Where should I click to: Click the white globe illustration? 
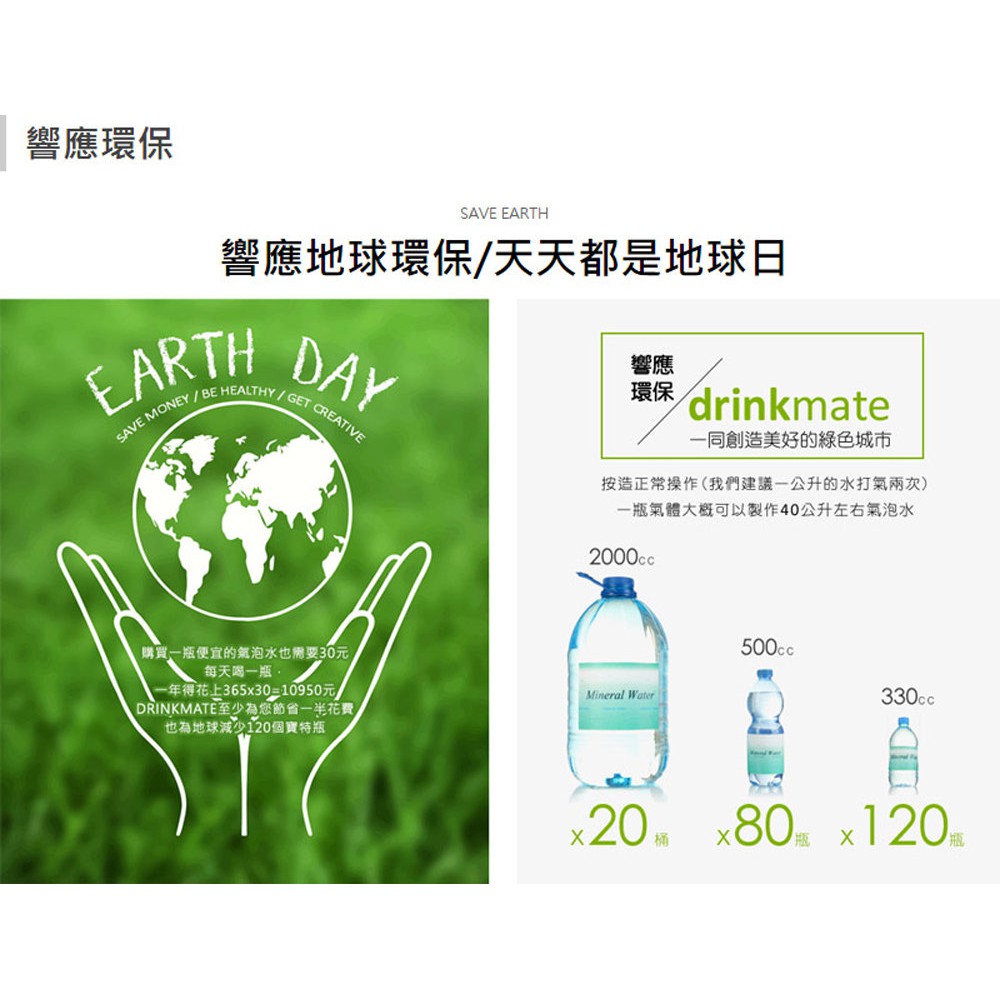pyautogui.click(x=243, y=518)
